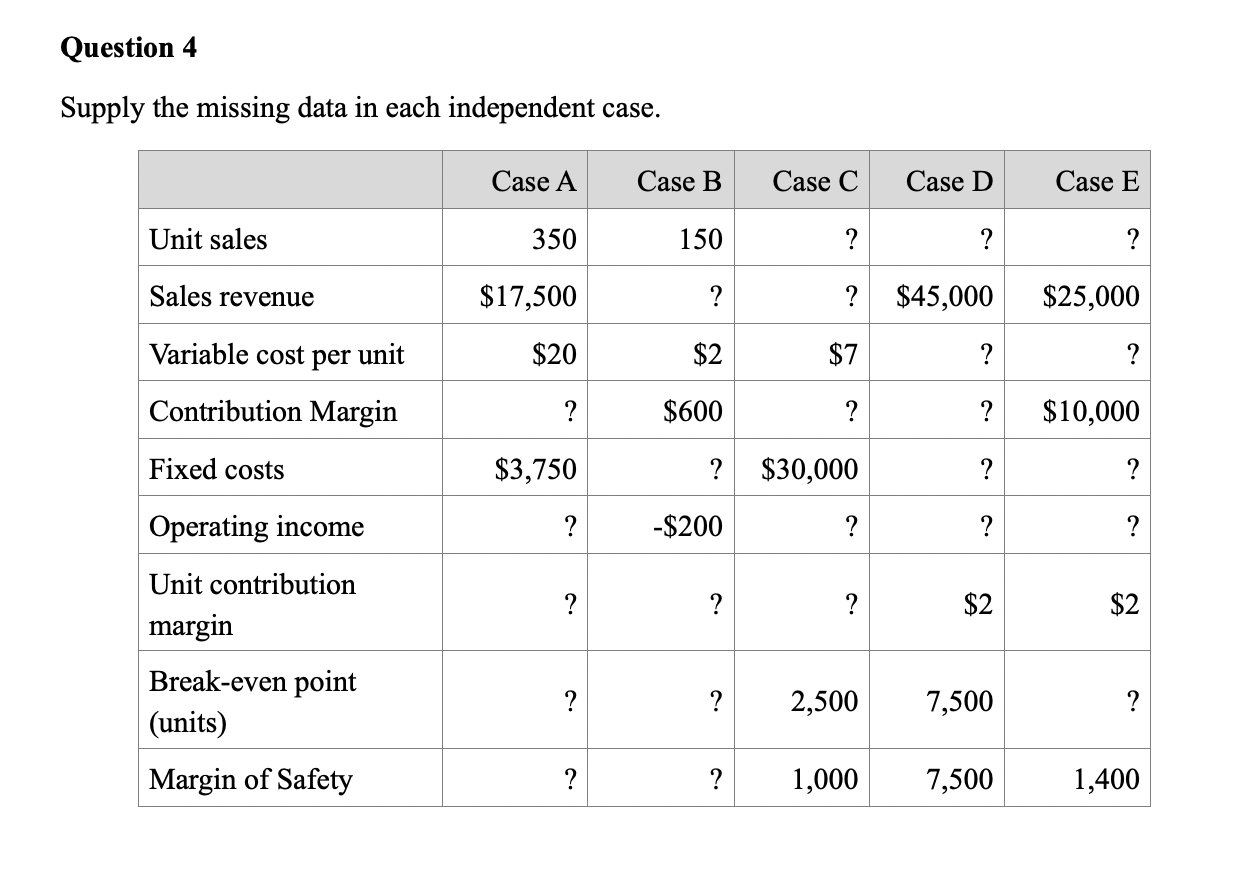
Task: Click the Case D unit contribution margin $2
Action: (979, 605)
